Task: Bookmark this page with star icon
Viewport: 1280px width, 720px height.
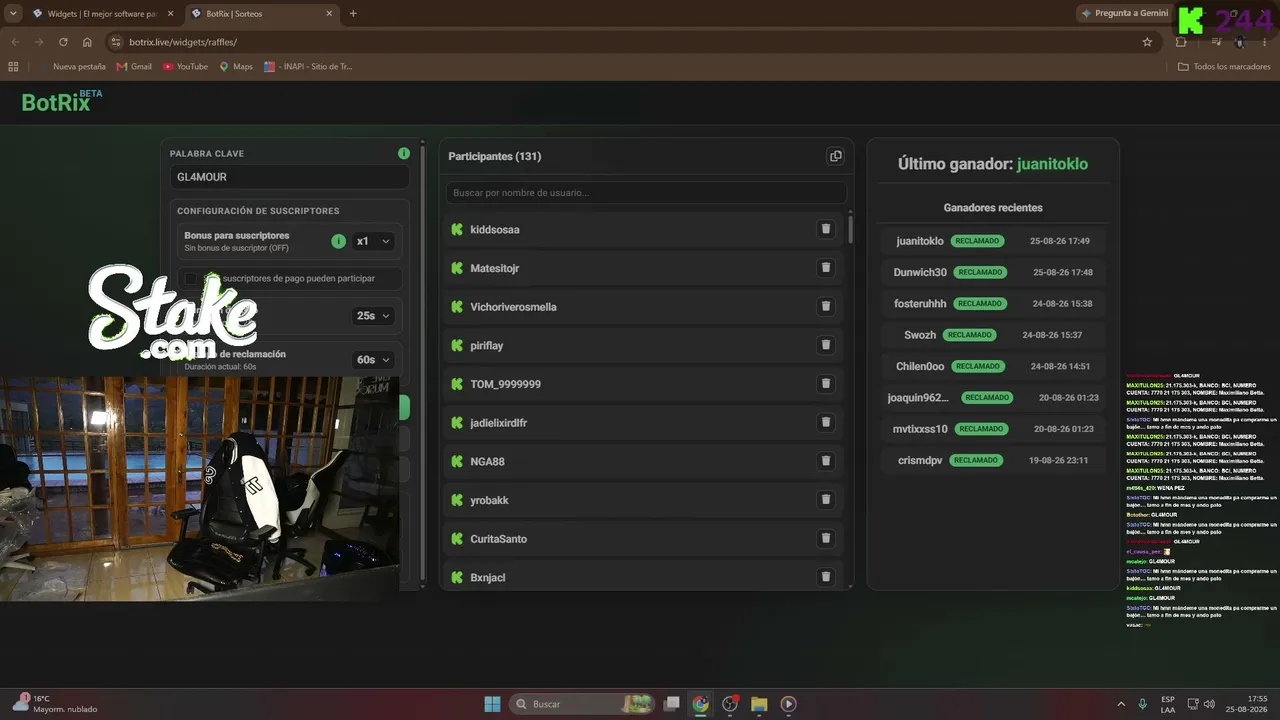Action: tap(1147, 42)
